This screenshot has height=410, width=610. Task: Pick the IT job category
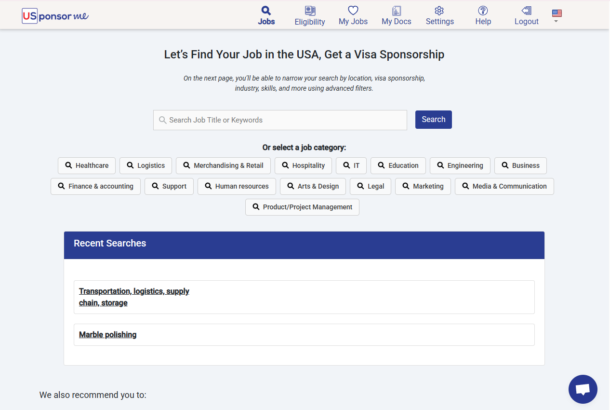click(x=351, y=165)
